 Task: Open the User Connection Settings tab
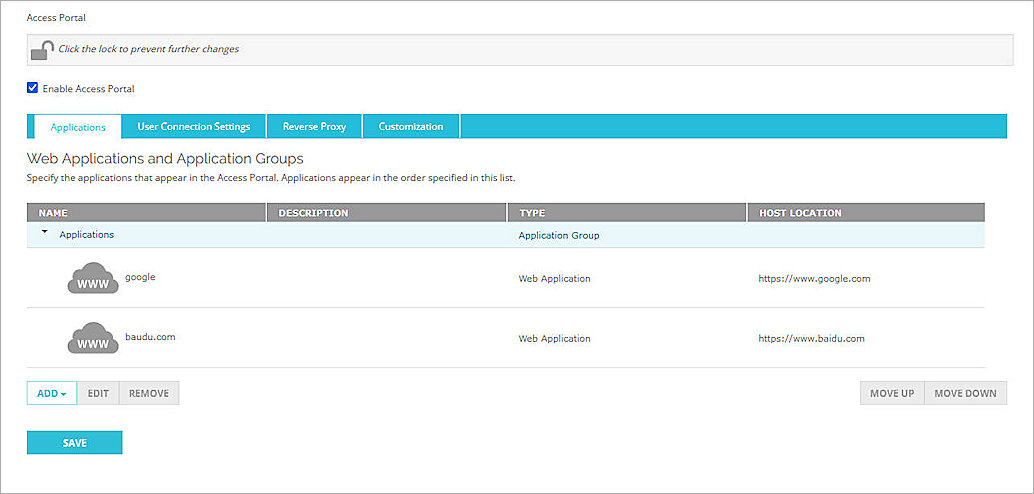(x=194, y=127)
